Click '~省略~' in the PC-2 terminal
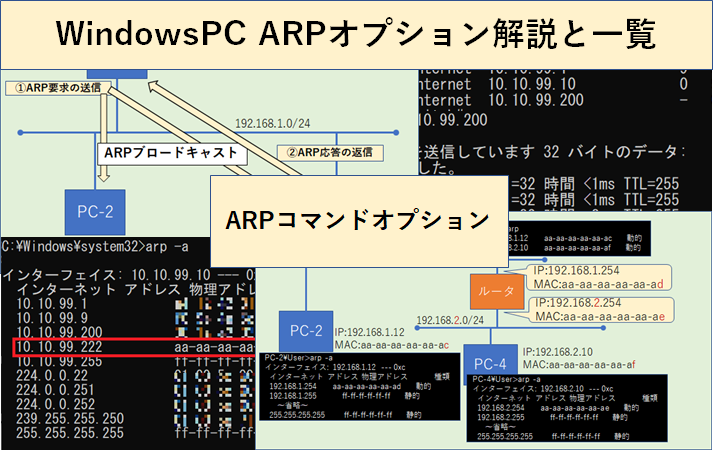 (x=292, y=405)
